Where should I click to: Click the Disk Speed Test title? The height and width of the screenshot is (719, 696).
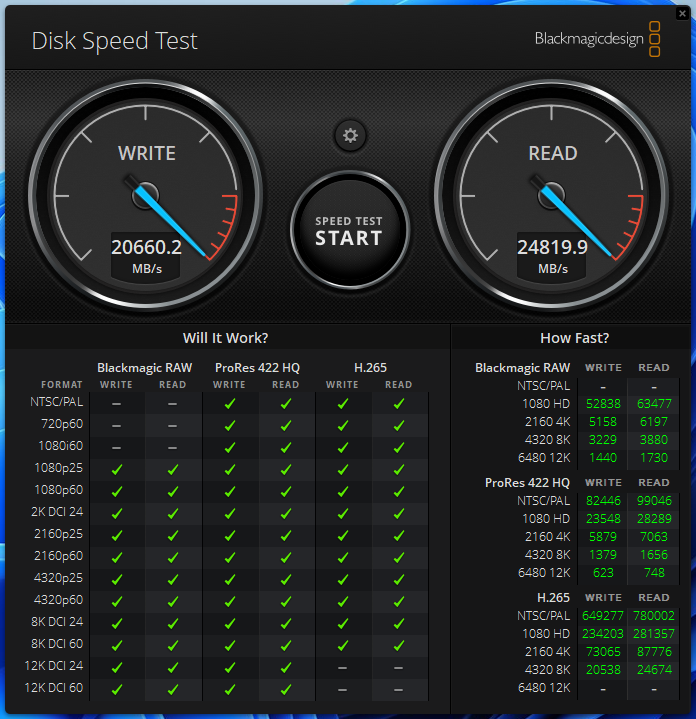point(115,41)
